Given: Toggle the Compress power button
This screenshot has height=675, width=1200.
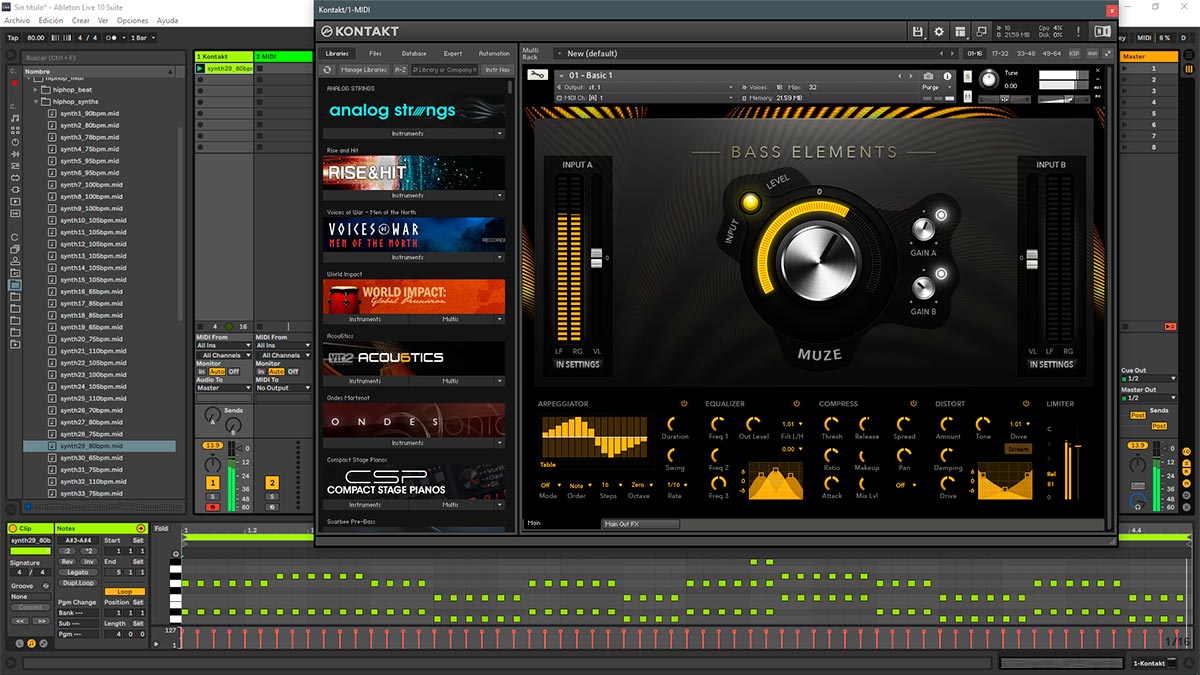Looking at the screenshot, I should pos(913,404).
